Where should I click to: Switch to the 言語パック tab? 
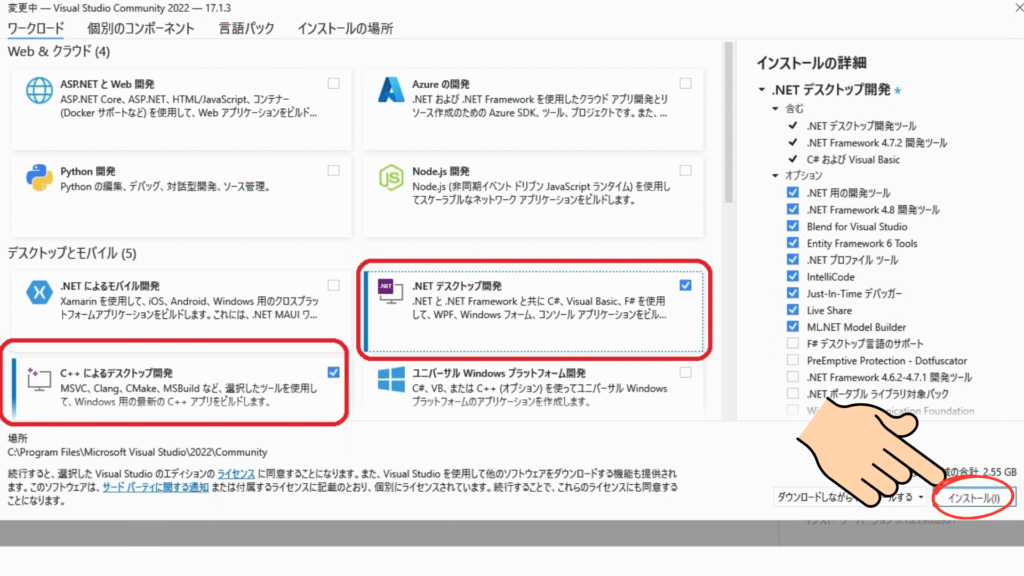246,29
